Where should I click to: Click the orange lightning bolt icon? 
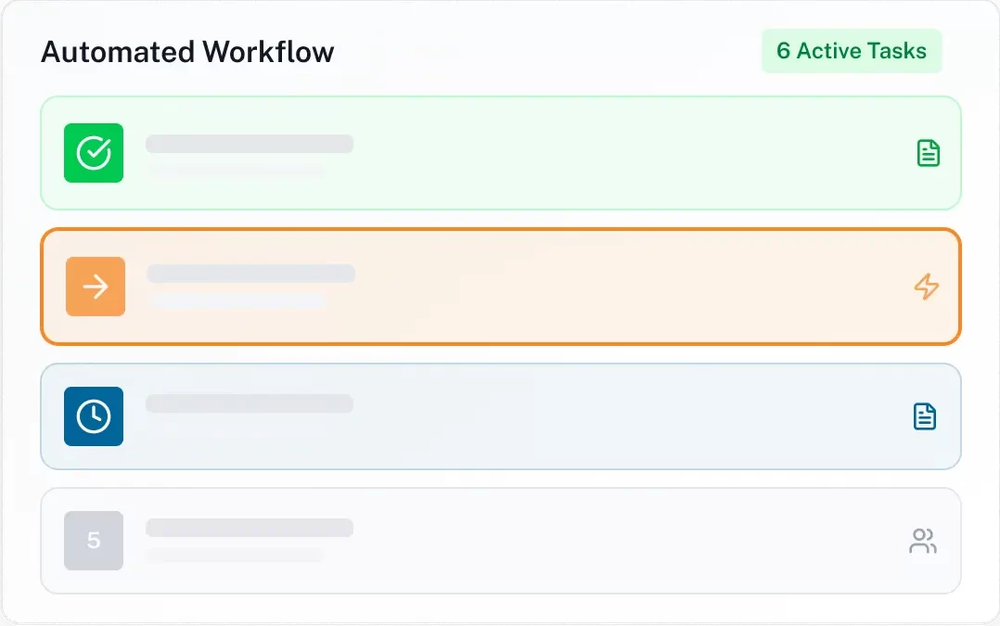point(927,287)
